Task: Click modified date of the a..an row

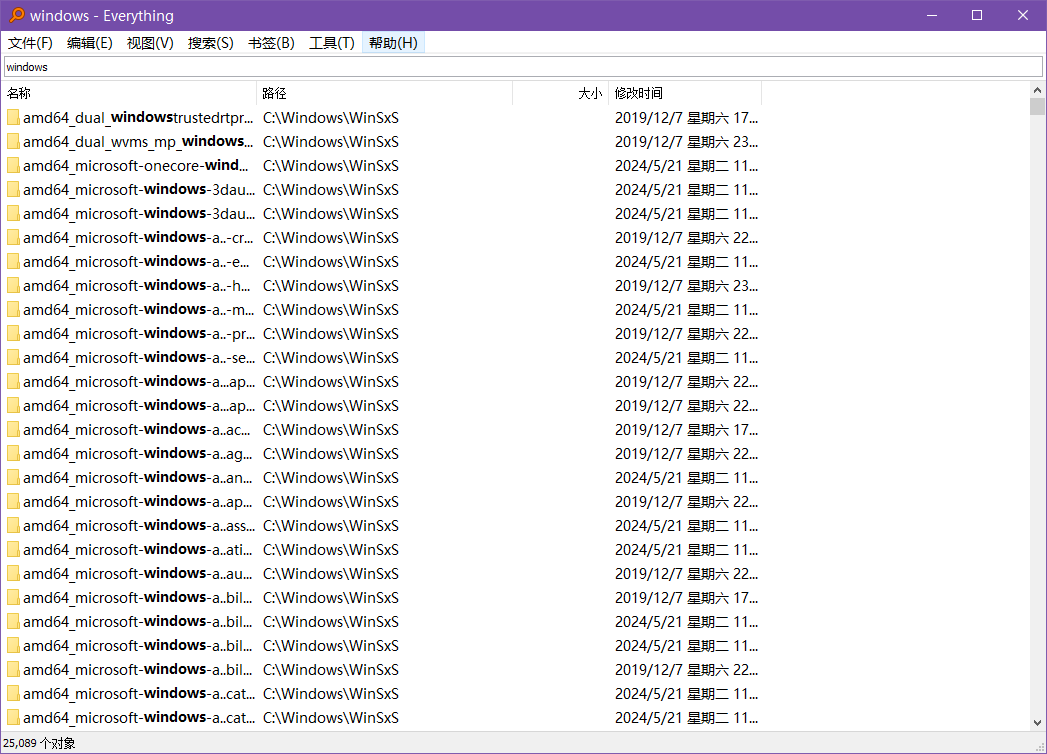Action: pos(686,478)
